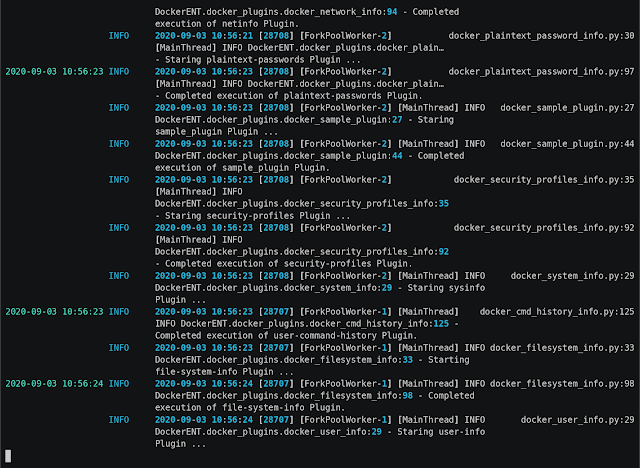Click the docker_plaintext_password_info.py:97 file reference
Screen dimensions: 640x468
click(x=541, y=71)
